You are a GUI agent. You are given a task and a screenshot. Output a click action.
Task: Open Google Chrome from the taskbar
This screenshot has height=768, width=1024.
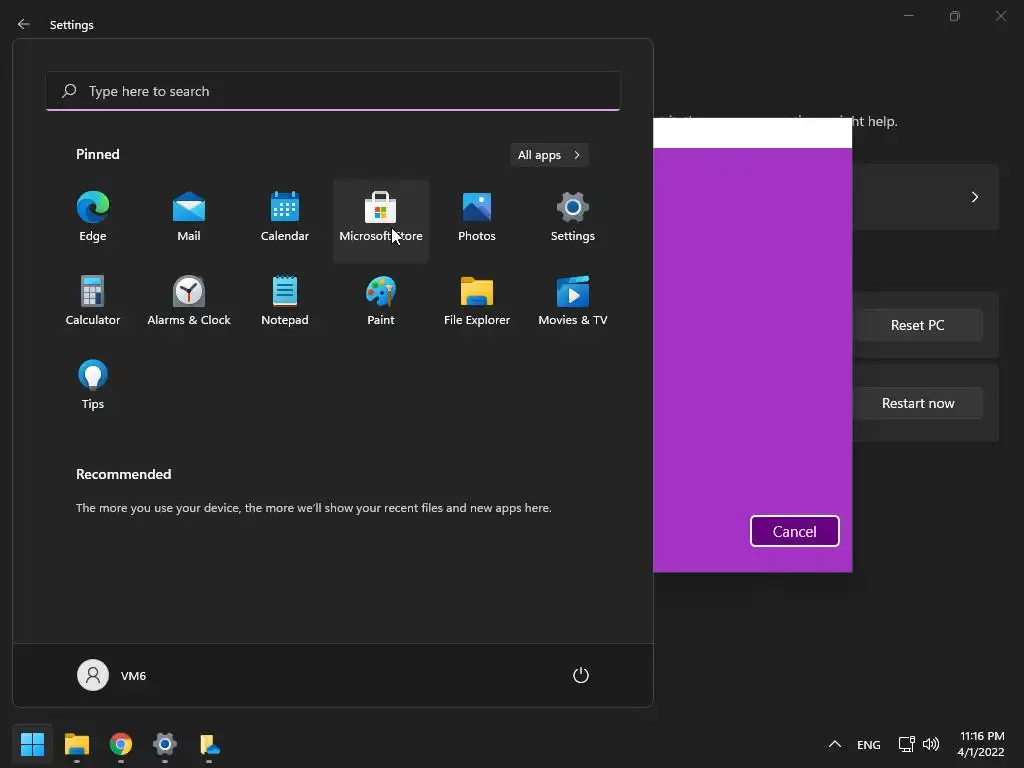pos(121,744)
